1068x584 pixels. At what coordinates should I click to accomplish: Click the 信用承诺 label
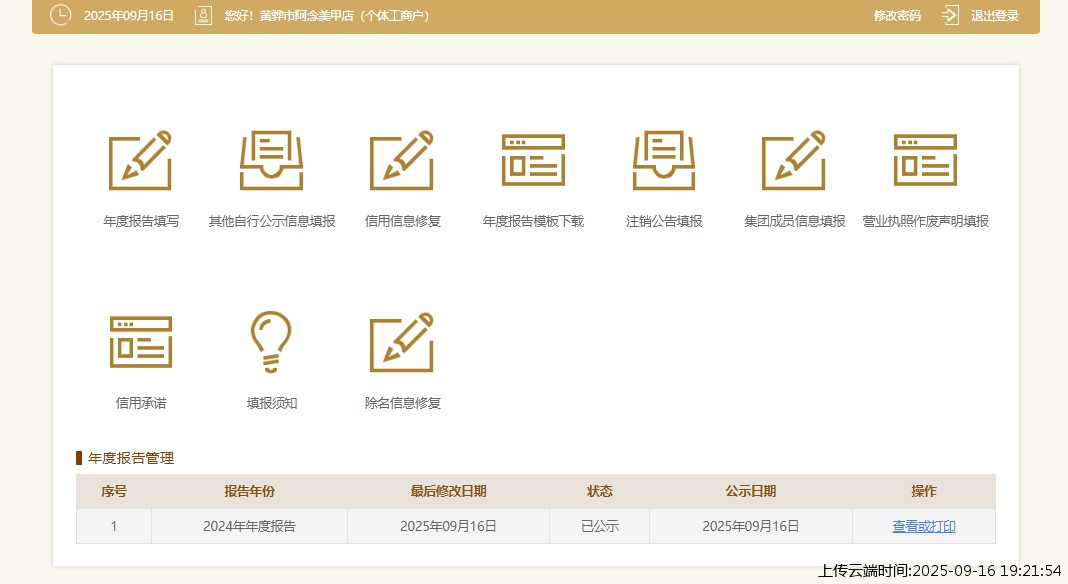click(140, 403)
